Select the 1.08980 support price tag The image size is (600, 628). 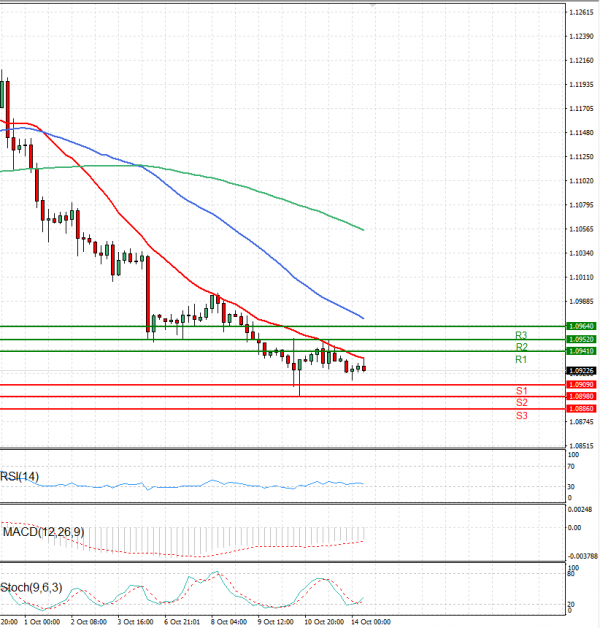coord(581,396)
